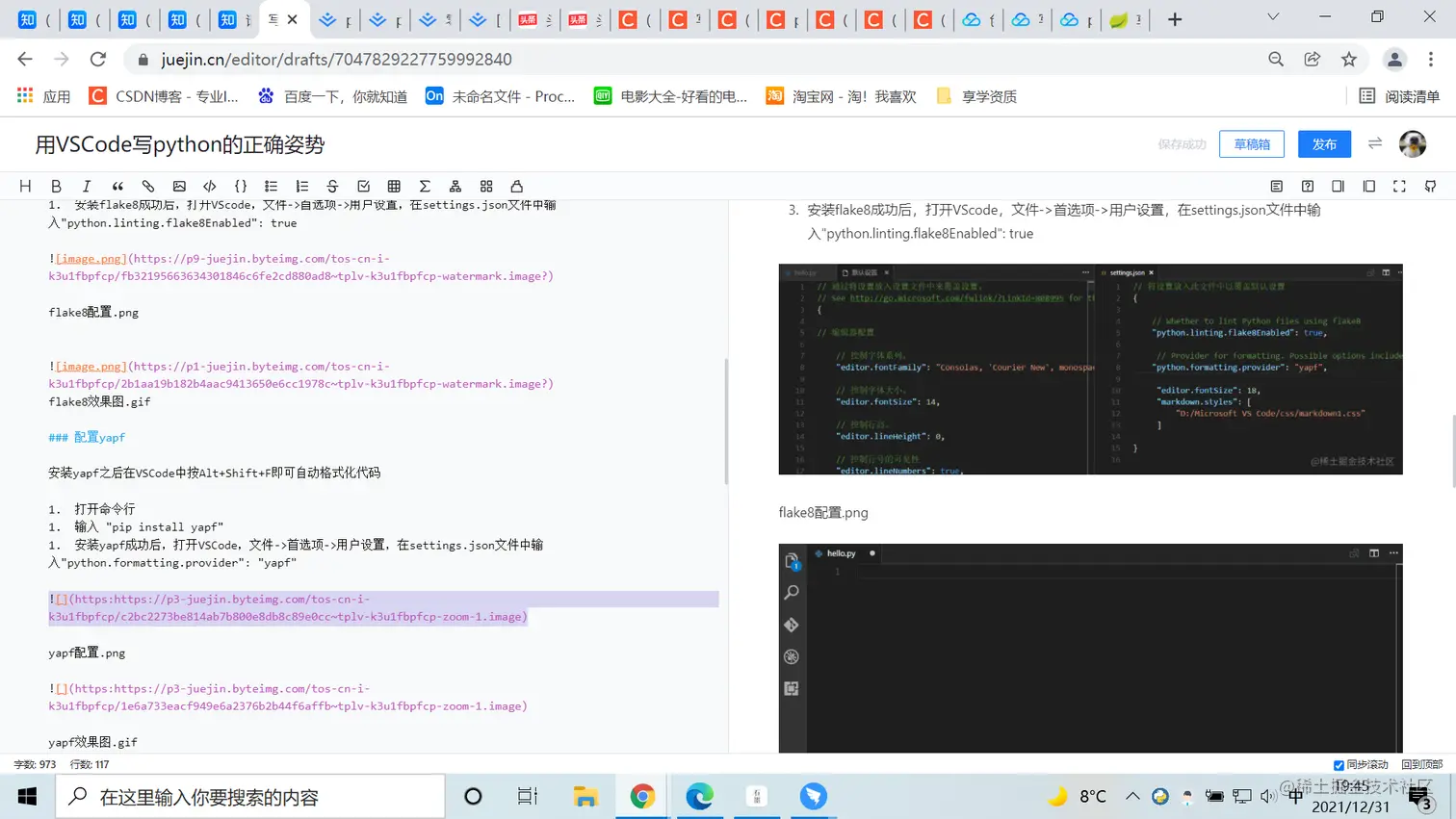
Task: Click the ### 配置yapf heading line
Action: (87, 437)
